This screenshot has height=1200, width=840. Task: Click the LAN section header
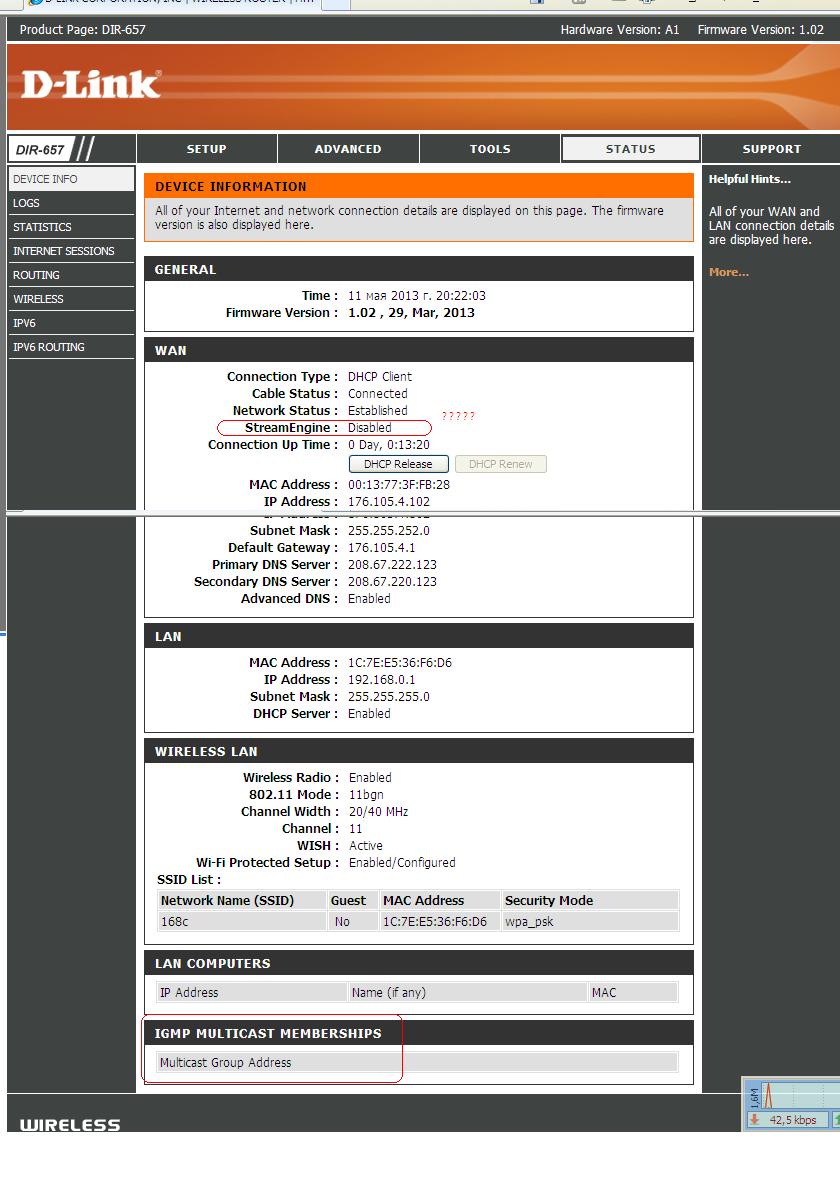419,636
